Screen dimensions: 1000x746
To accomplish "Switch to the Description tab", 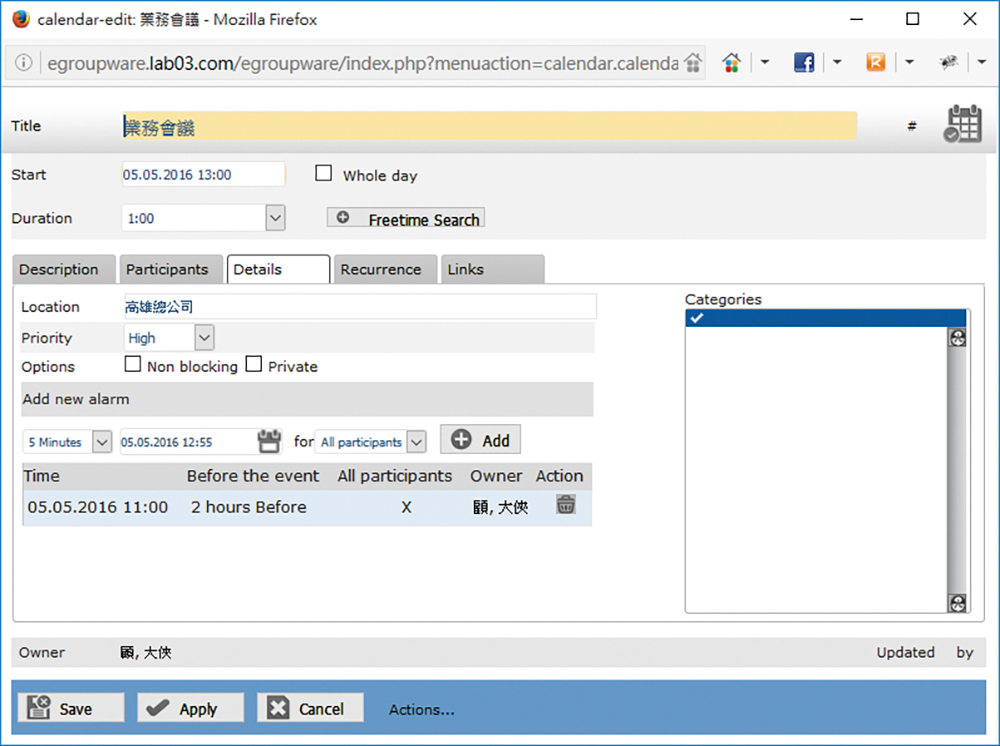I will [x=64, y=269].
